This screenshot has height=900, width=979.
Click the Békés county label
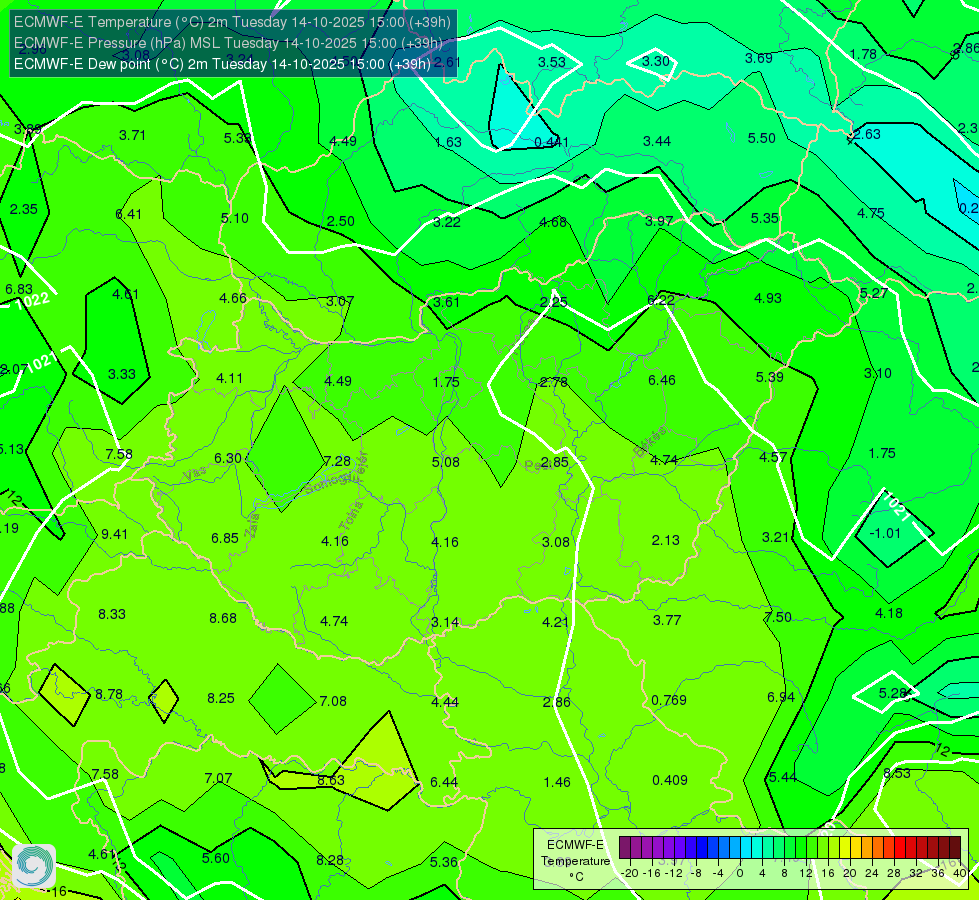tap(649, 442)
